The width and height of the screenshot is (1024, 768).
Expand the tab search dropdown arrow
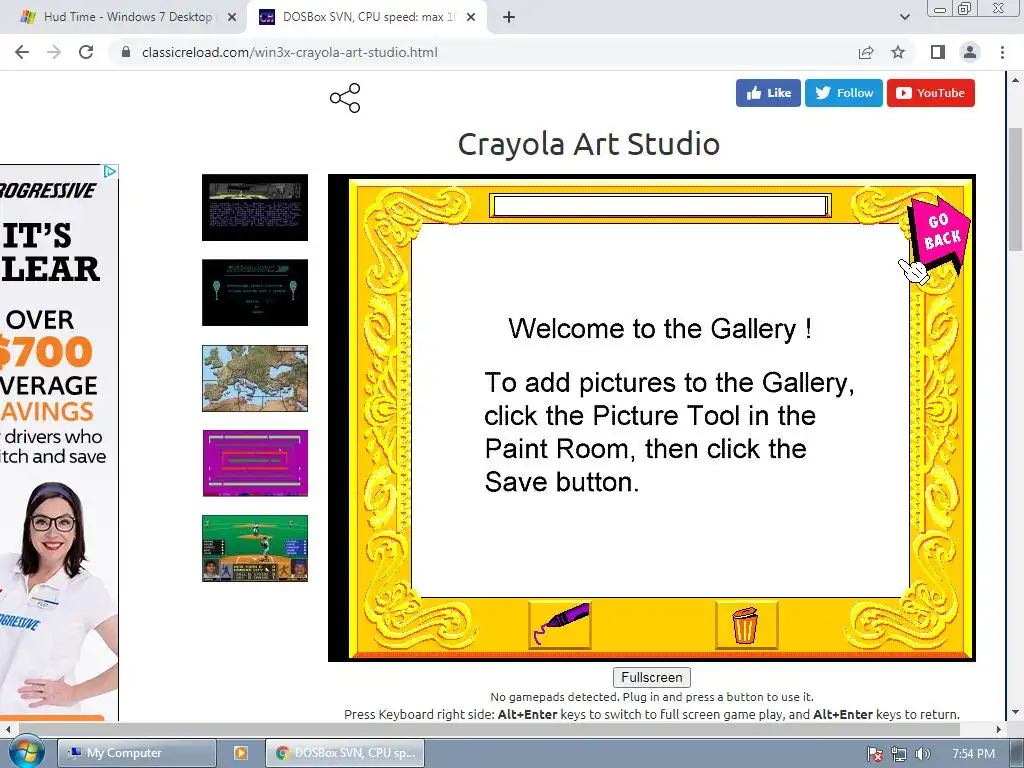(x=904, y=17)
